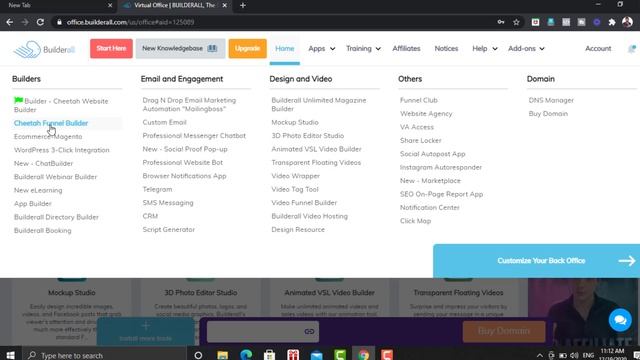Open the Account menu item
Screen dimensions: 640x360
tap(598, 48)
